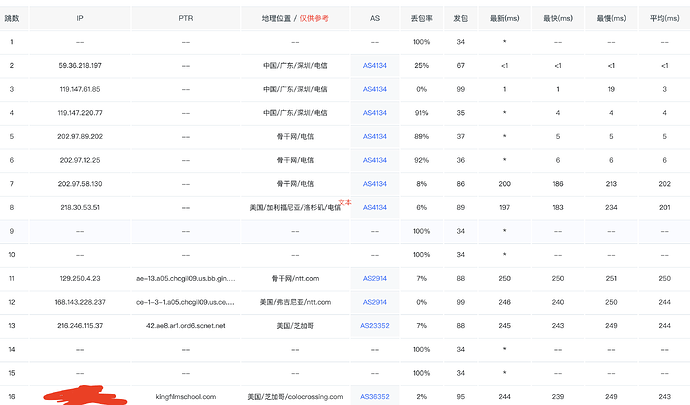The image size is (690, 405).
Task: Click the average latency value 202
Action: tap(664, 184)
